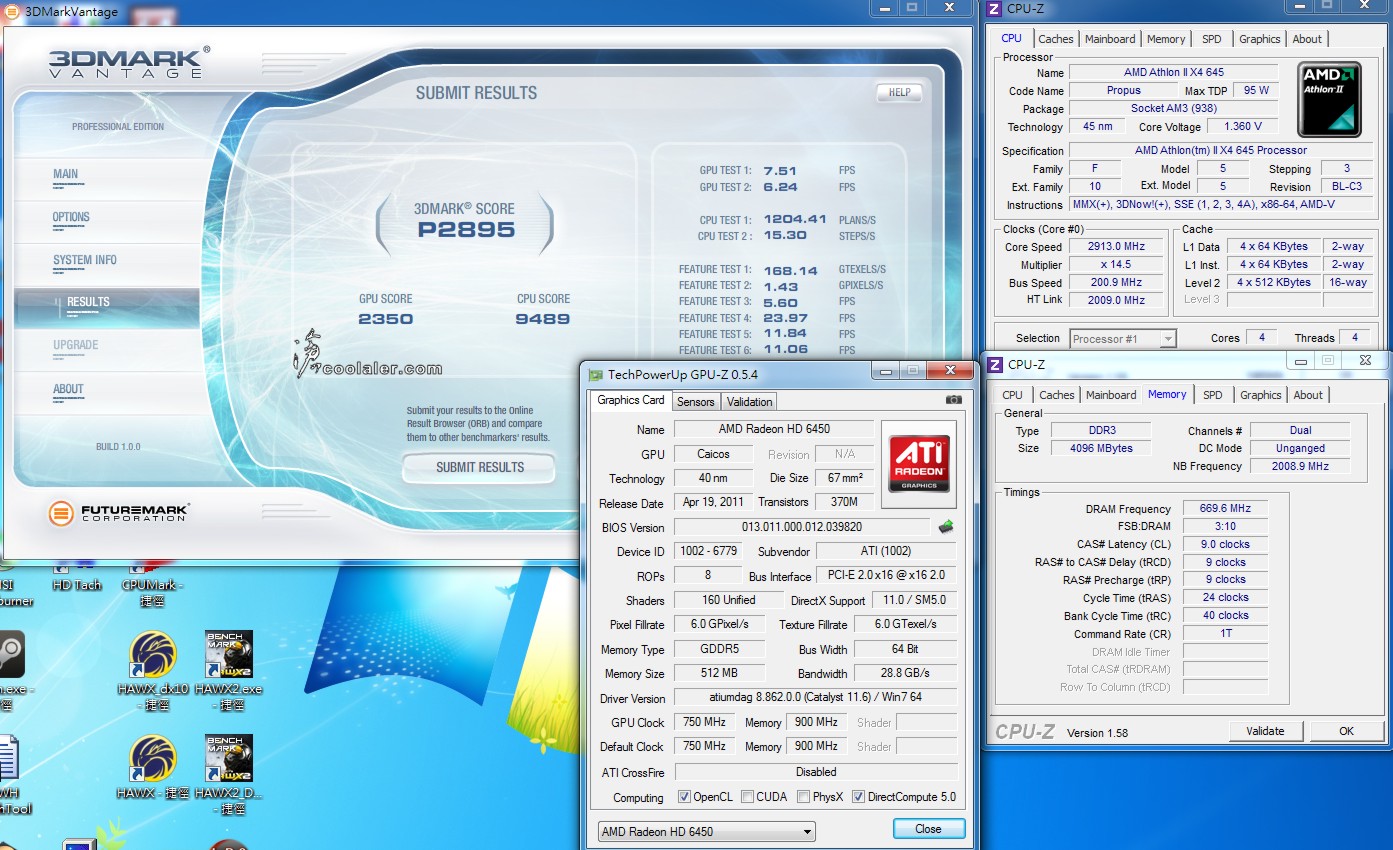The width and height of the screenshot is (1393, 850).
Task: Open the AMD Radeon HD 6450 card dropdown
Action: coord(706,832)
